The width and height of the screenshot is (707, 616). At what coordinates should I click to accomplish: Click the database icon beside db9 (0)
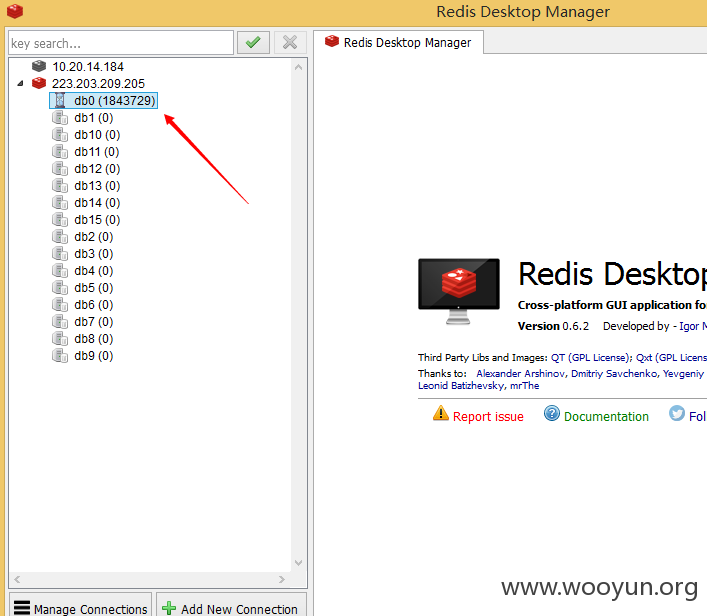60,355
